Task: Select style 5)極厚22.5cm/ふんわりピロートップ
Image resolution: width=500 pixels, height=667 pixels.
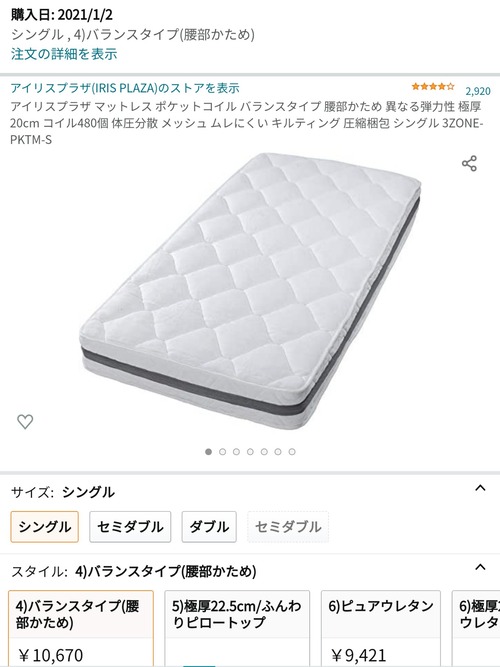Action: click(x=237, y=629)
